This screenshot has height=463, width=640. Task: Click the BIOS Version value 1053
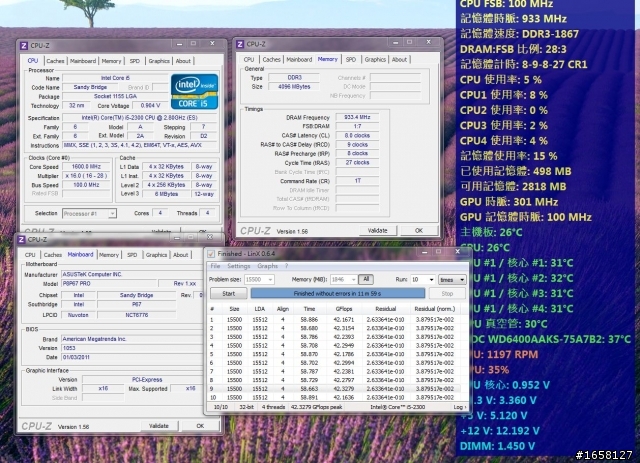[132, 348]
